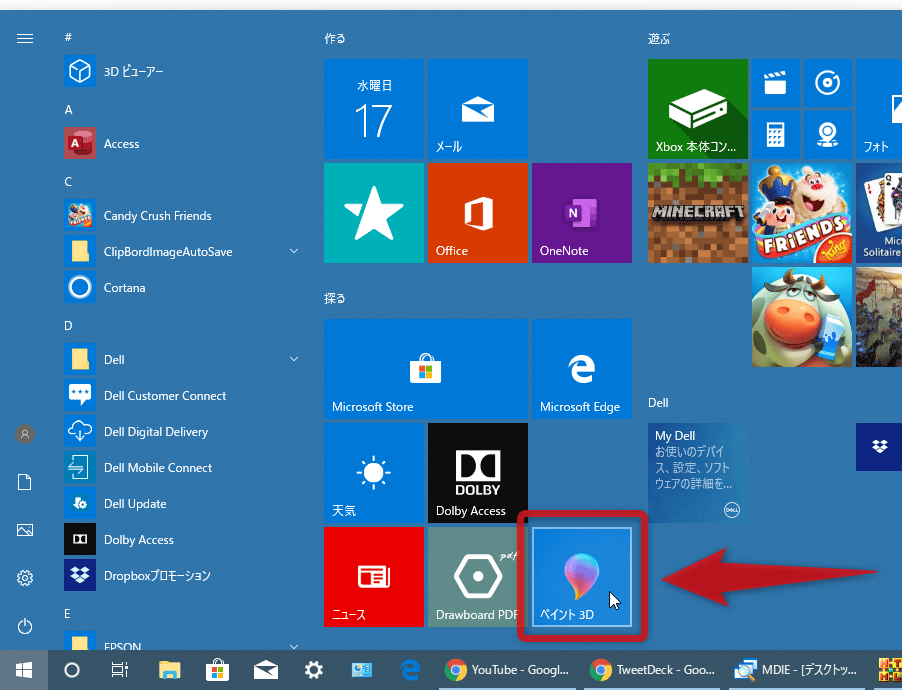902x690 pixels.
Task: Click the Dell tile group title
Action: click(x=658, y=402)
